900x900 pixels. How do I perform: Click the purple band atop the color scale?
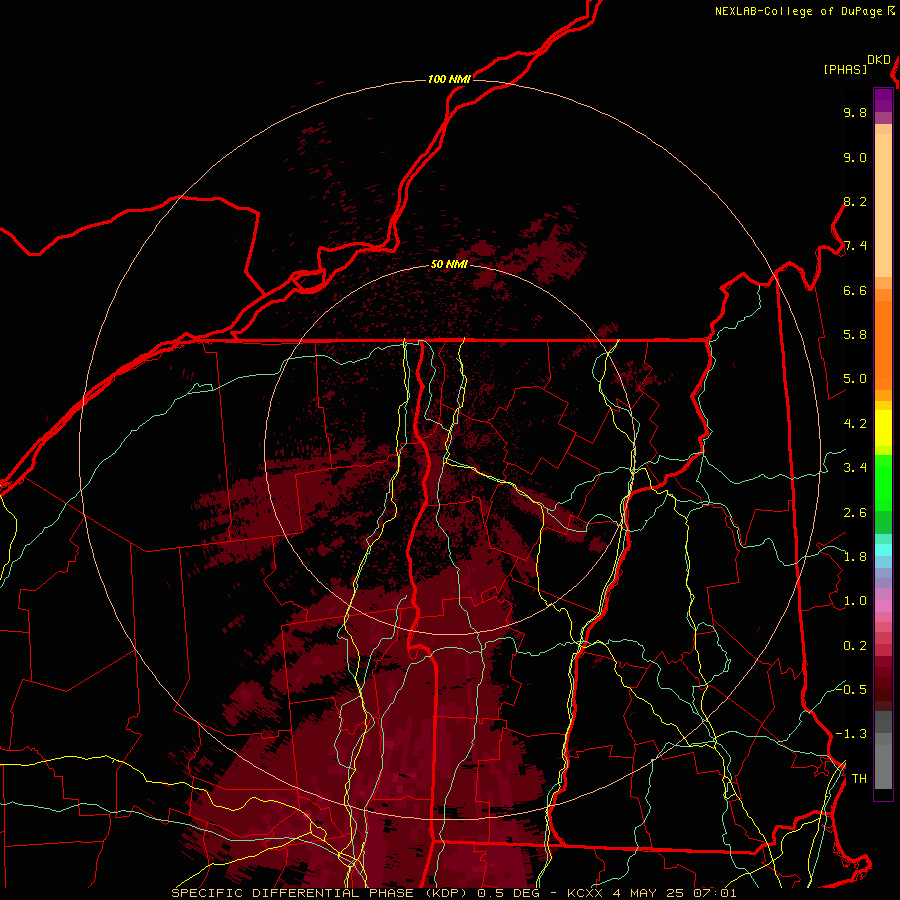[883, 100]
